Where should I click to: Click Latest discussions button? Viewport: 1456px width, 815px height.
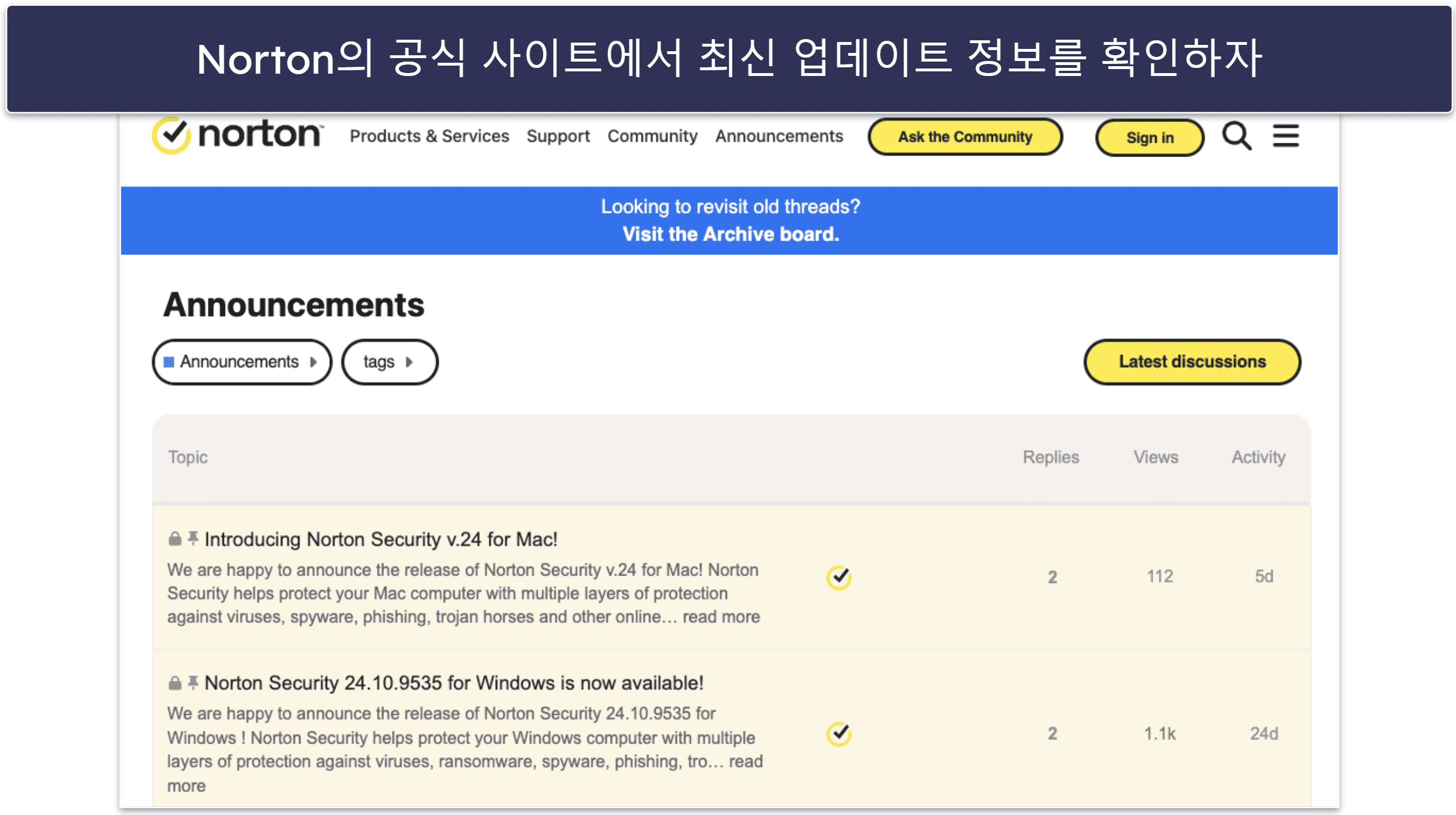point(1192,361)
